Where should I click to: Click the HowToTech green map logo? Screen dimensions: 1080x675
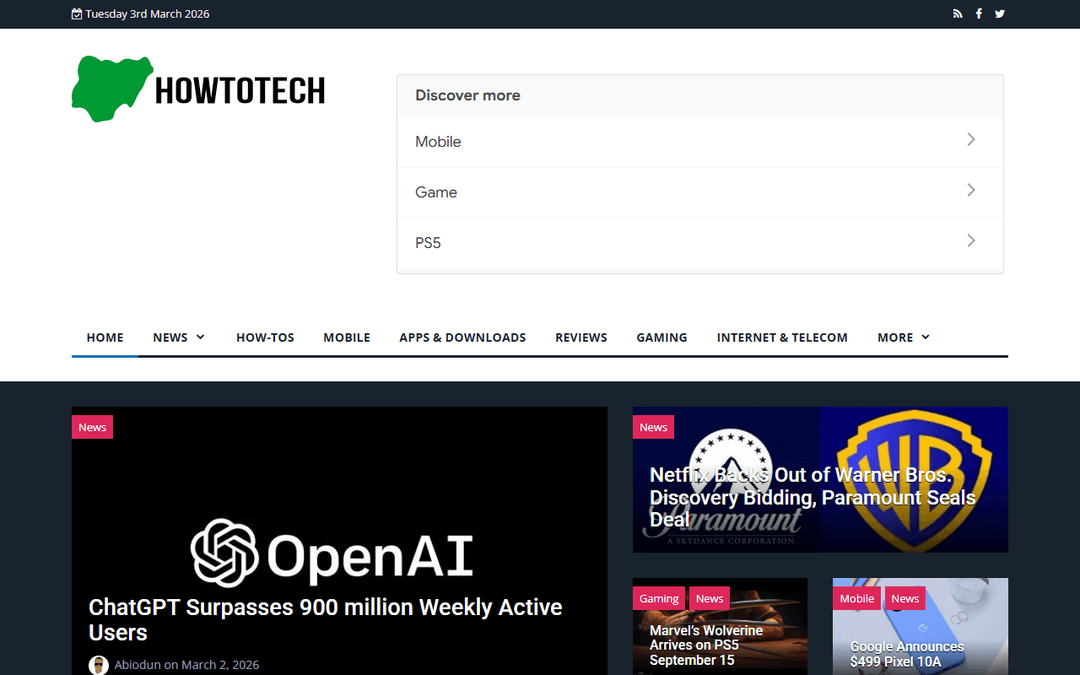click(x=112, y=89)
